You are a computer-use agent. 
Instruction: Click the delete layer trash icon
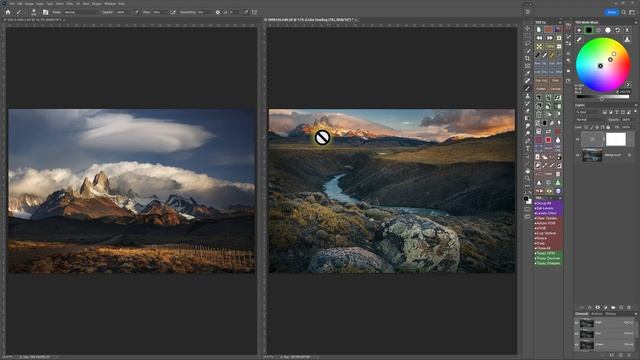click(629, 307)
